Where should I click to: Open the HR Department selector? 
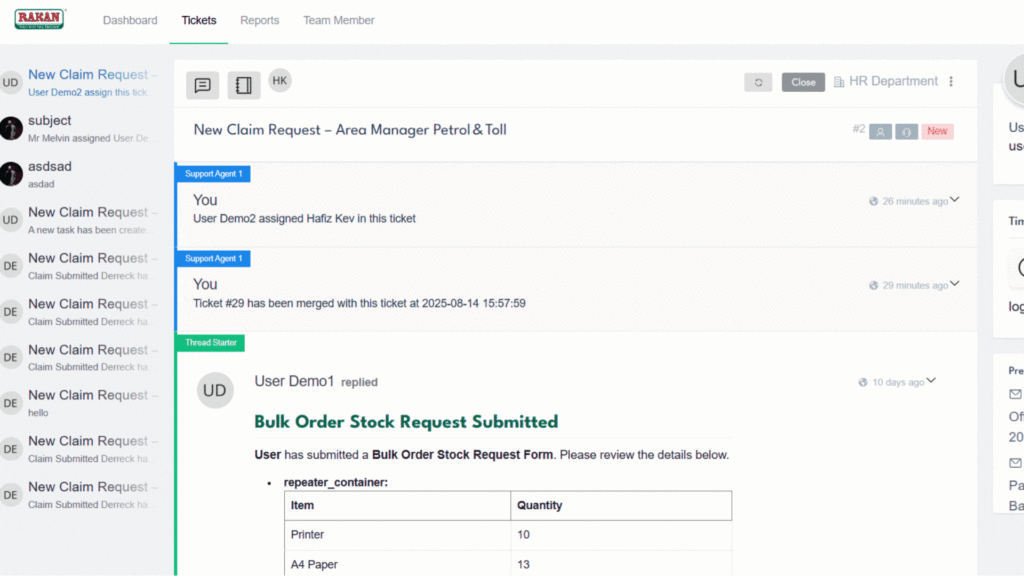tap(886, 82)
